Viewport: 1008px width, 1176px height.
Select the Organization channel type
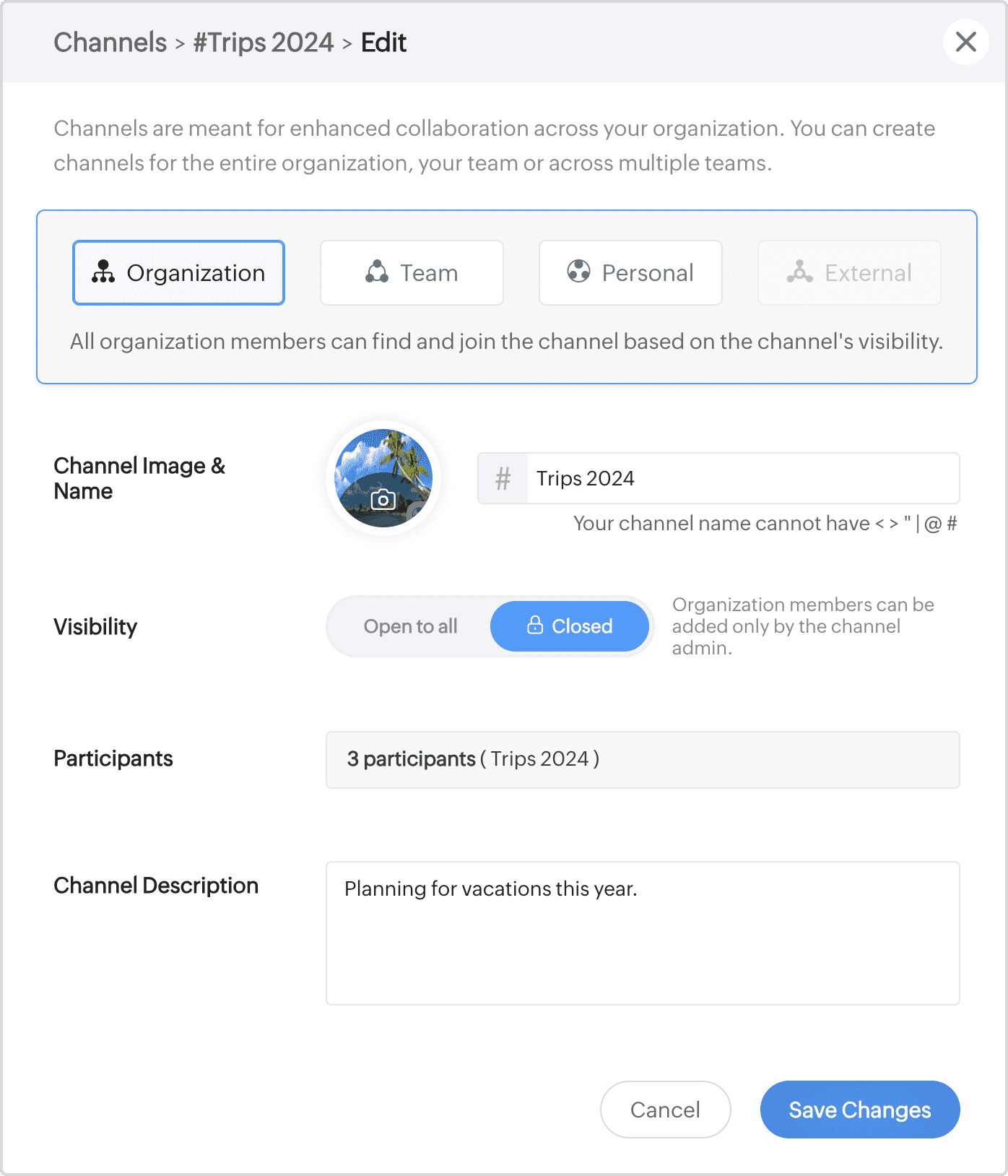click(x=178, y=272)
